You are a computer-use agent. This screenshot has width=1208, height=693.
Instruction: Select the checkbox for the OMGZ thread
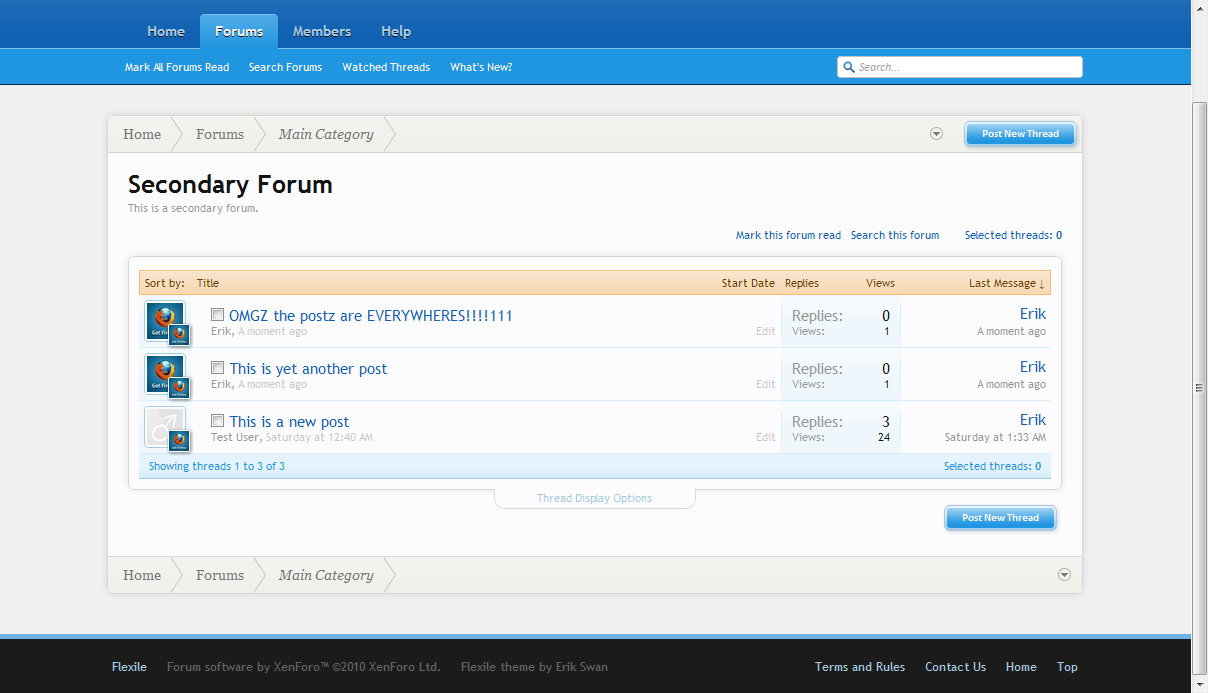[217, 314]
